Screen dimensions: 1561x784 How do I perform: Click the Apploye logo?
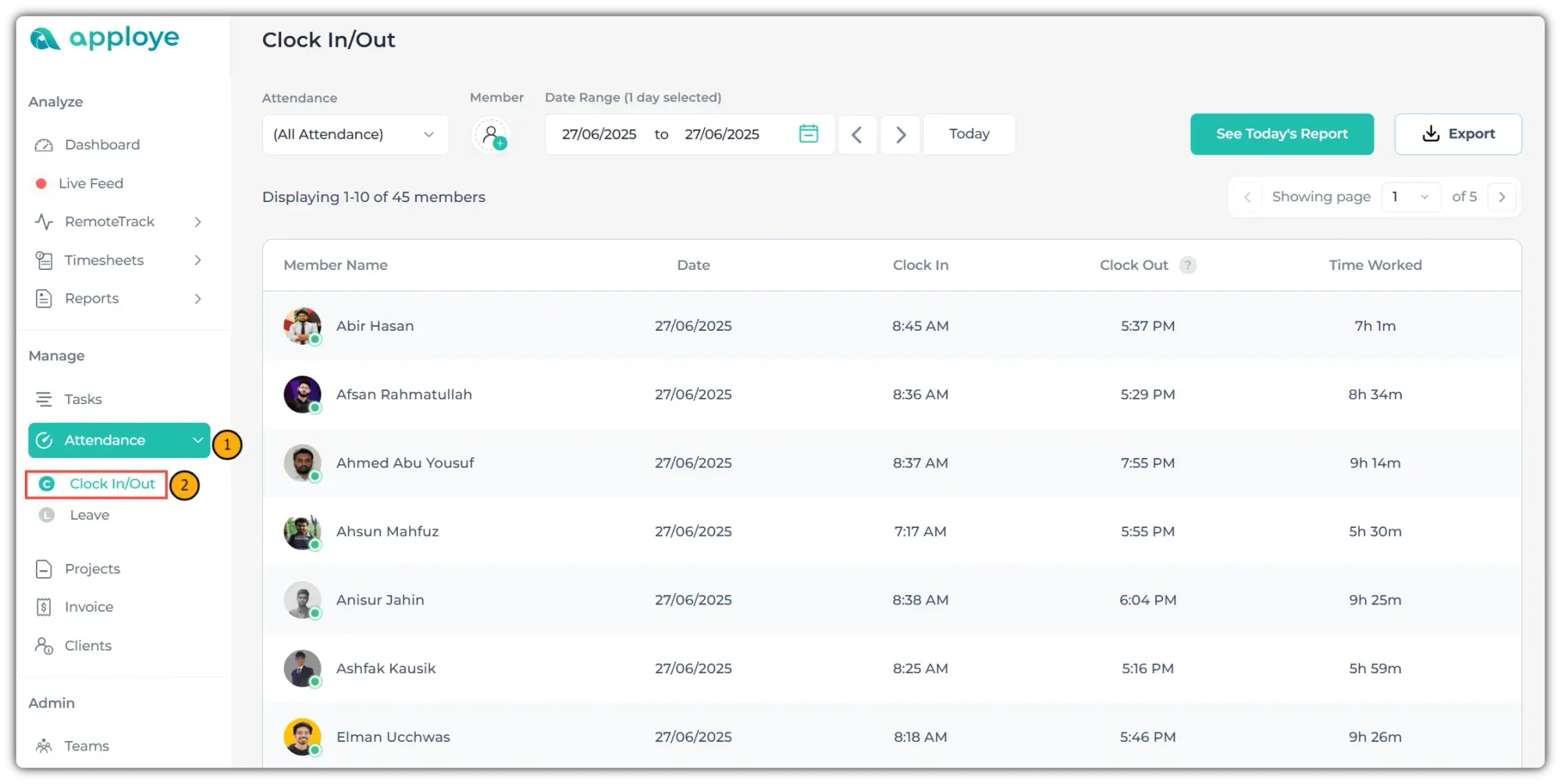point(105,38)
